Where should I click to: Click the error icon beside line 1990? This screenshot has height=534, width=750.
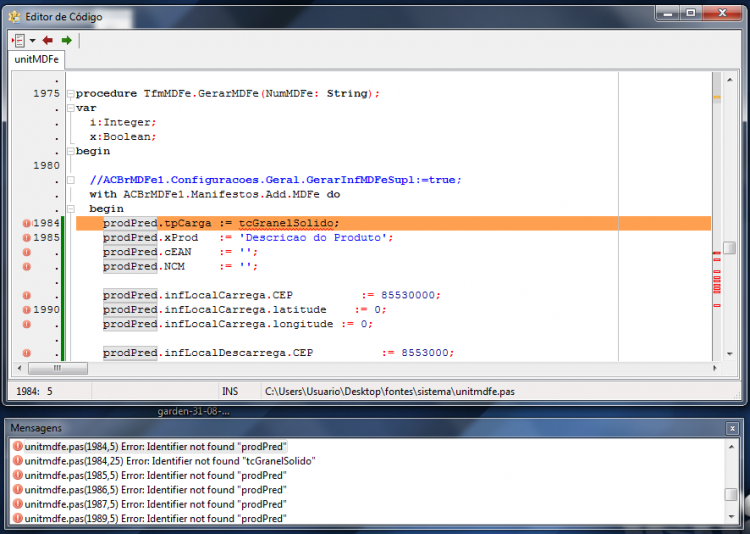[27, 310]
